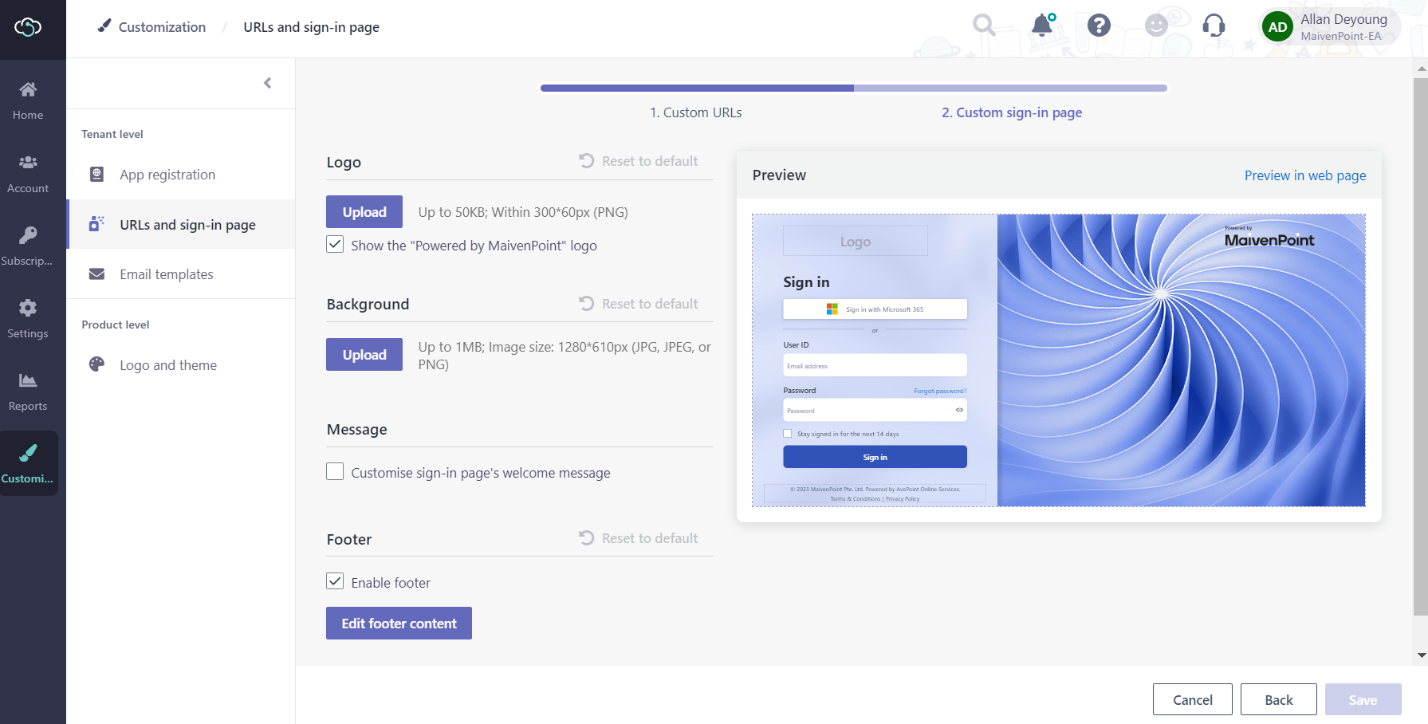Click the smiley feedback icon
This screenshot has height=724, width=1428.
tap(1156, 26)
